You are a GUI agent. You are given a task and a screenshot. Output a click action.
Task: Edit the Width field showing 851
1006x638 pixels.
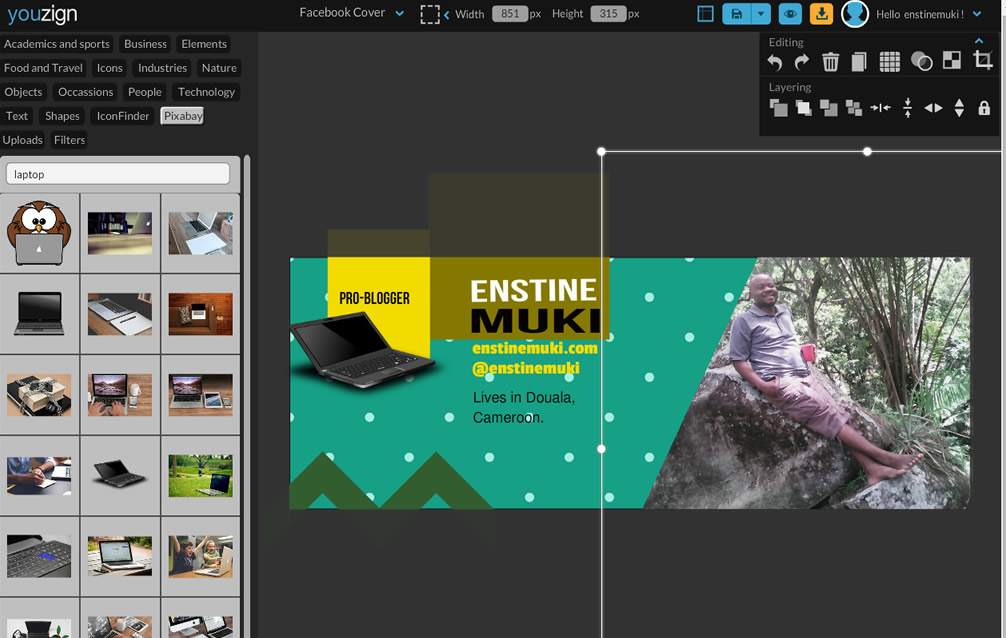pos(509,13)
